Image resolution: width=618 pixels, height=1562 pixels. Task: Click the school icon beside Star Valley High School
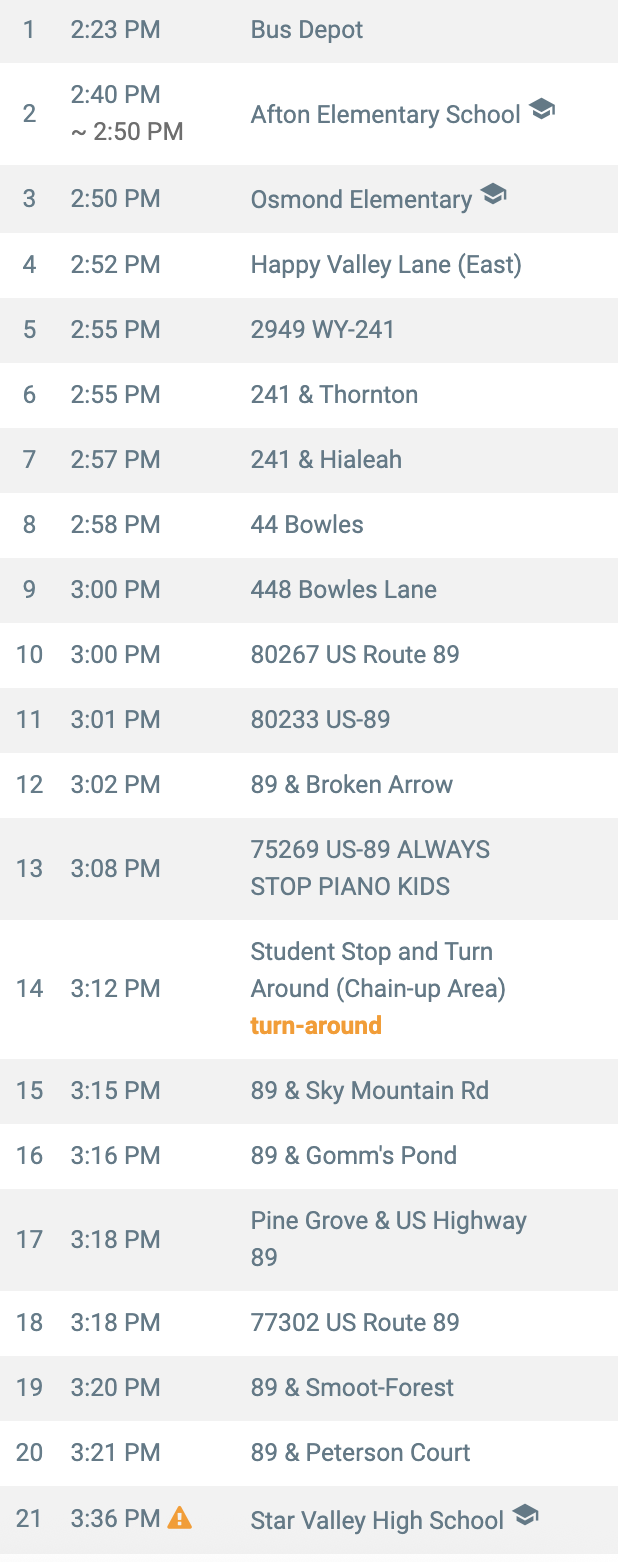(x=525, y=1516)
